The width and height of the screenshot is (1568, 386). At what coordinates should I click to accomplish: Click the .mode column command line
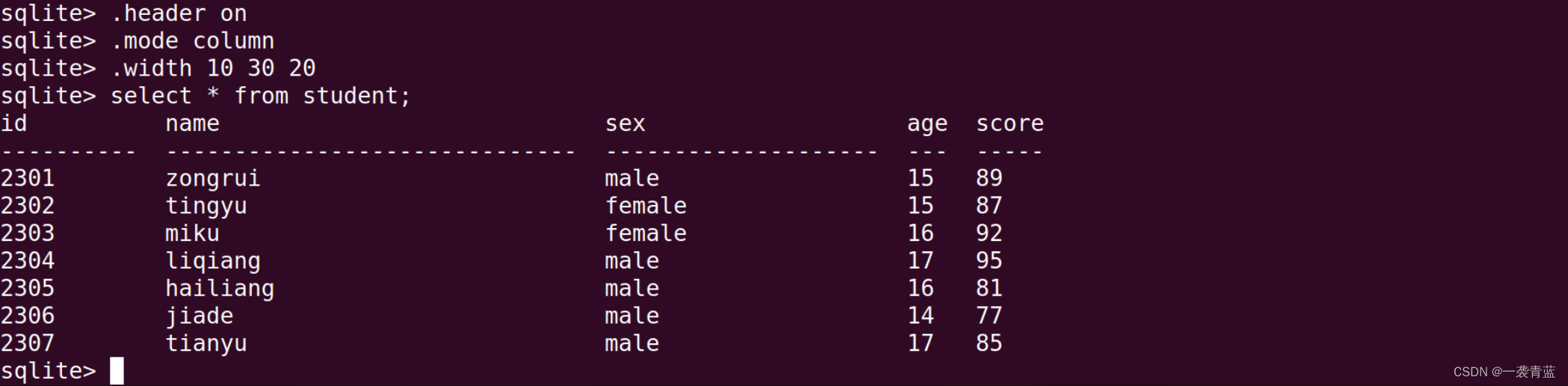pos(192,41)
